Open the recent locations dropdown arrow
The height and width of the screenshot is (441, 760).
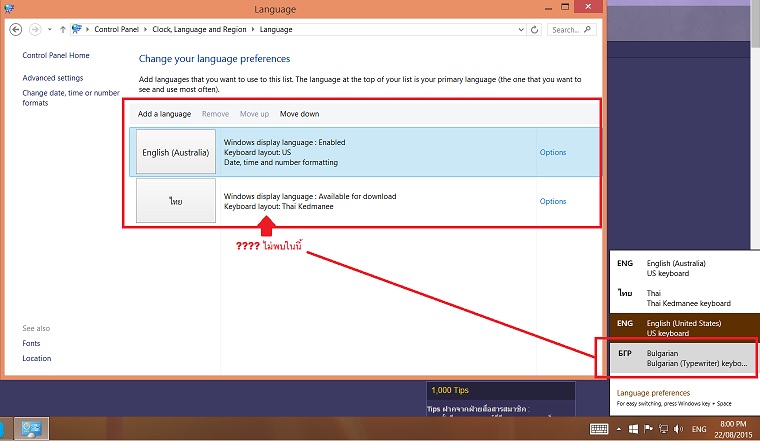pos(49,30)
